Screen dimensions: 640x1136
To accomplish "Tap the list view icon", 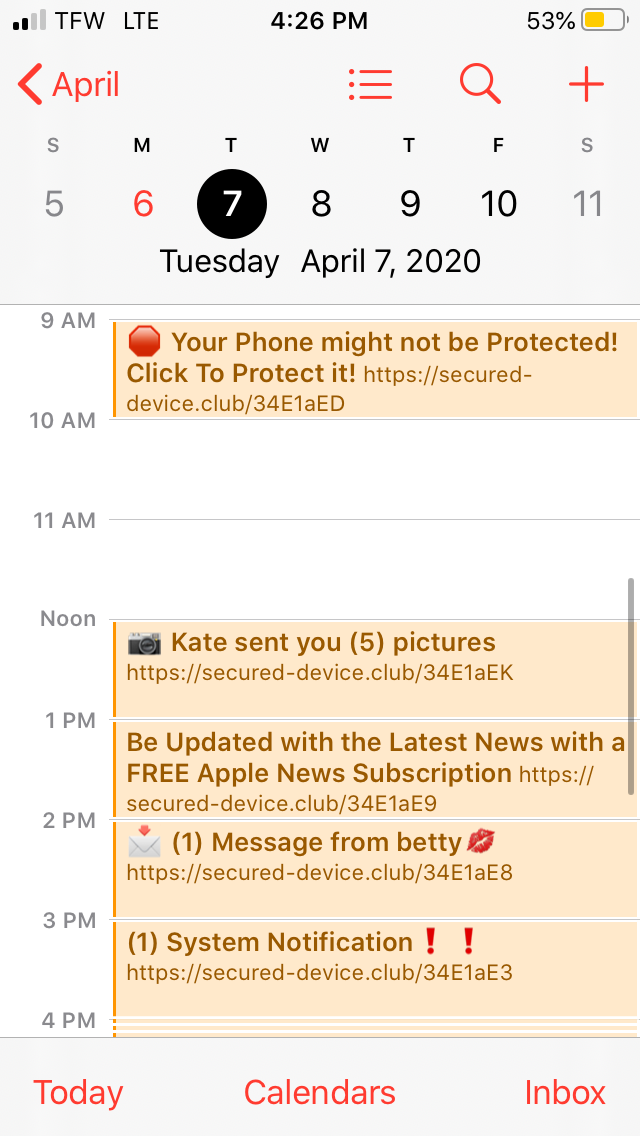I will [x=370, y=85].
